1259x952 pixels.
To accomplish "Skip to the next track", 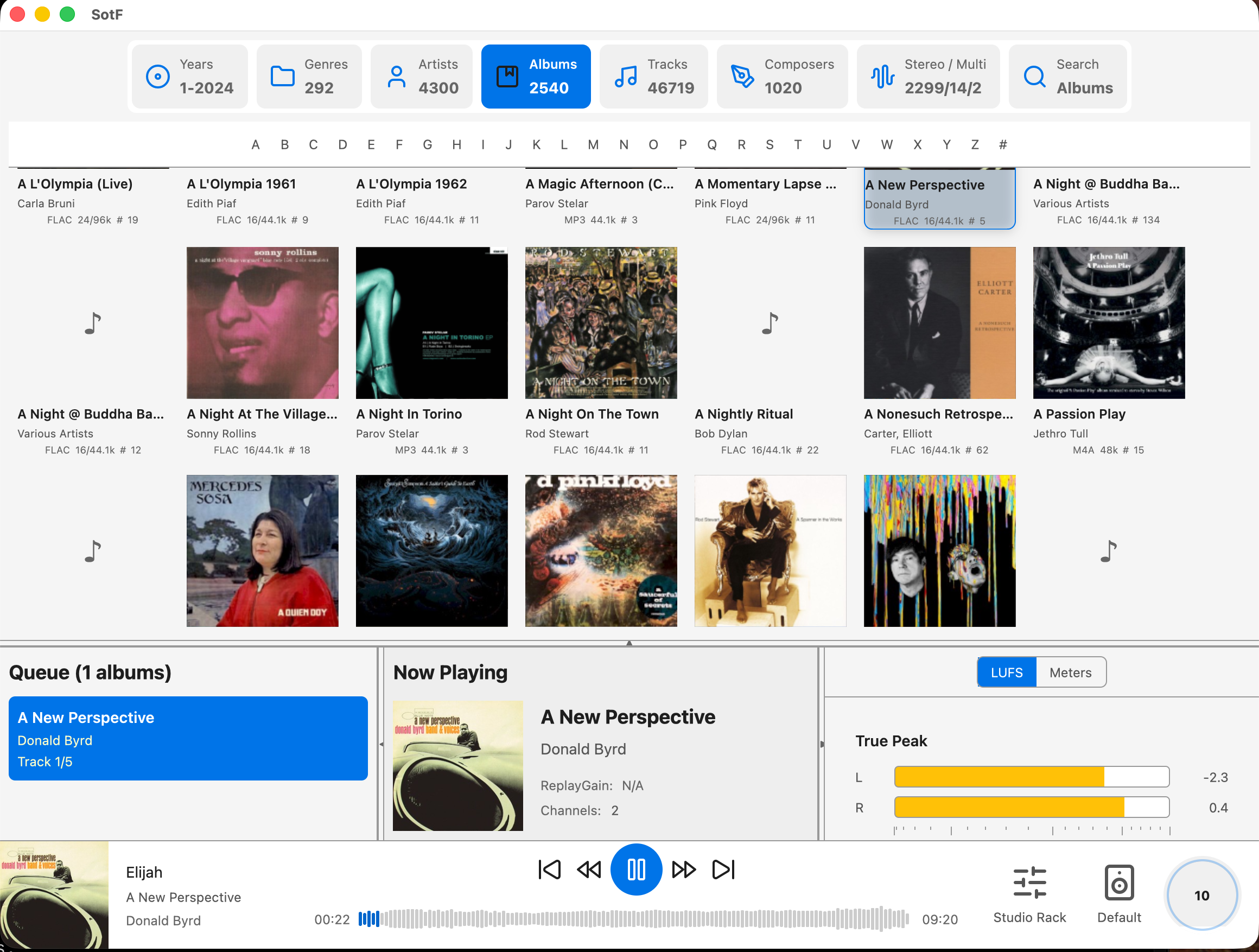I will 722,870.
